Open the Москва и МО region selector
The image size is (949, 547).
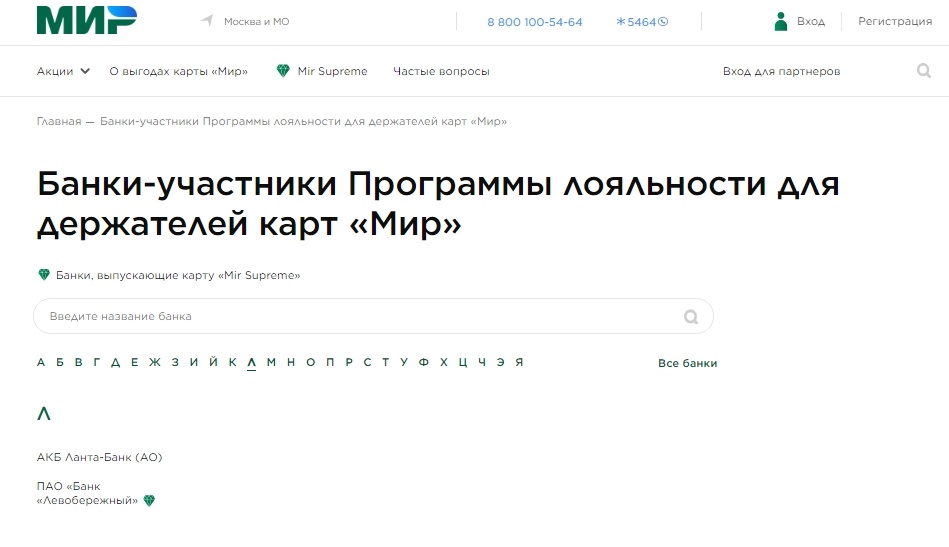pyautogui.click(x=257, y=21)
